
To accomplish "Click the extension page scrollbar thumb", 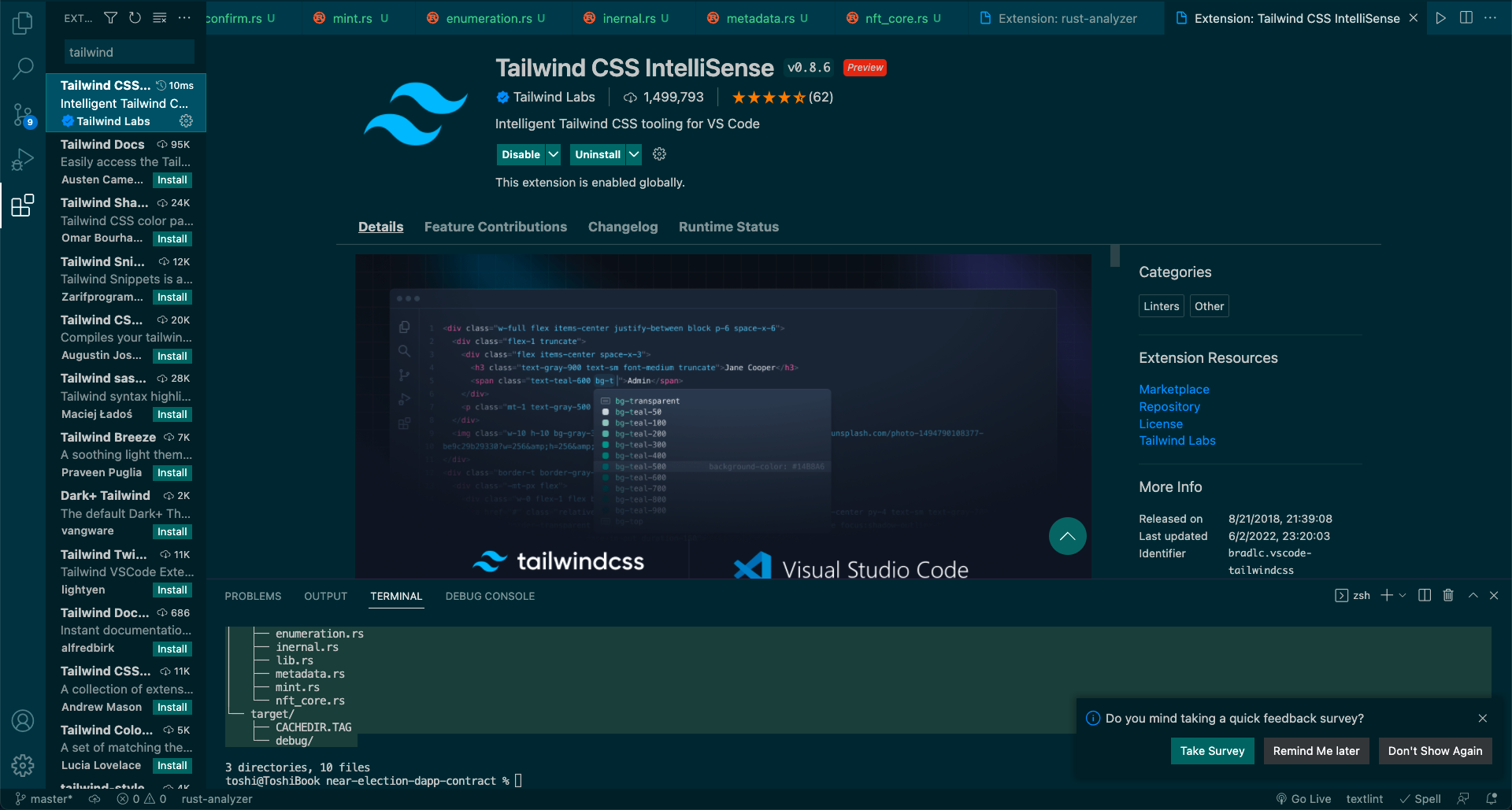I will [x=1114, y=256].
